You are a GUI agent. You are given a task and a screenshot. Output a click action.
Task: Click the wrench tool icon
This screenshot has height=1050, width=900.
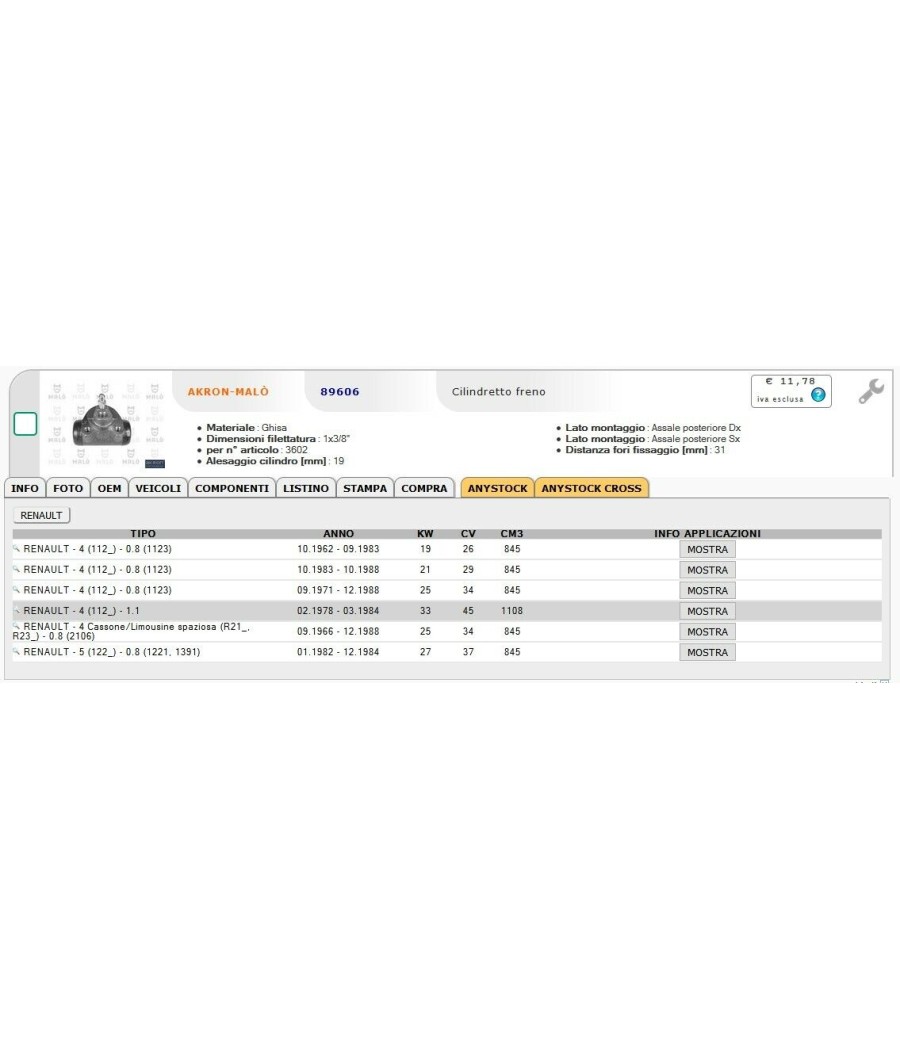(x=871, y=391)
